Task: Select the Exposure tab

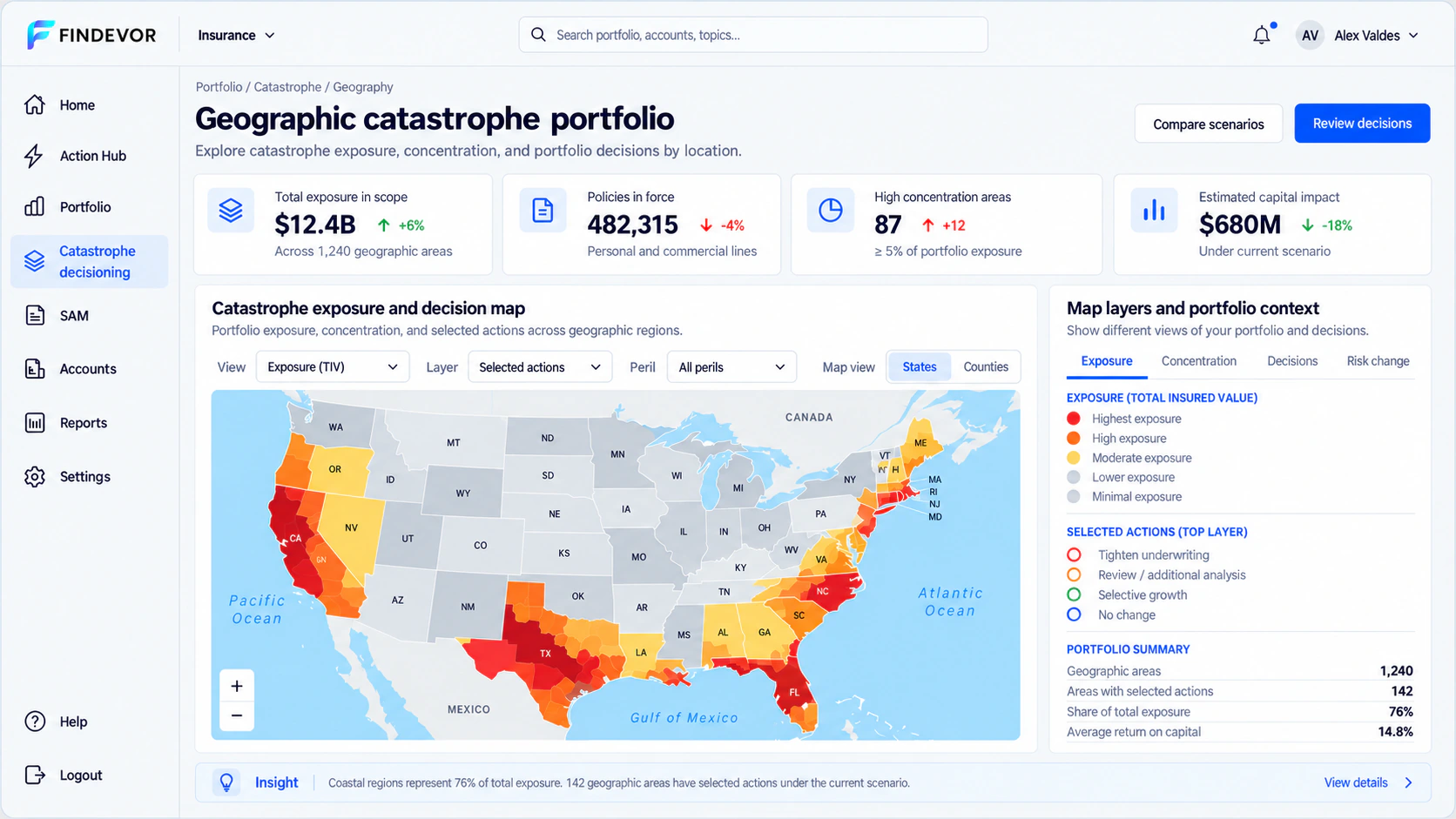Action: coord(1107,361)
